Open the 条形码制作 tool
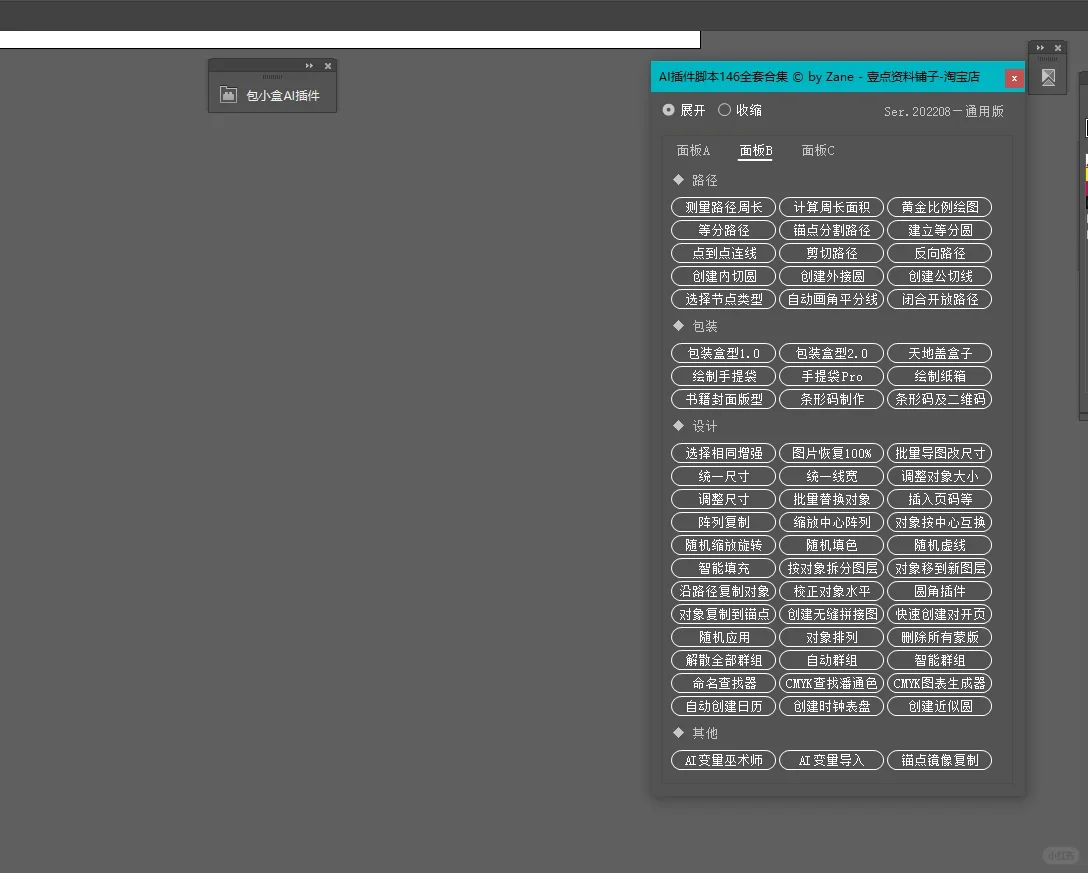The width and height of the screenshot is (1088, 873). pyautogui.click(x=831, y=398)
